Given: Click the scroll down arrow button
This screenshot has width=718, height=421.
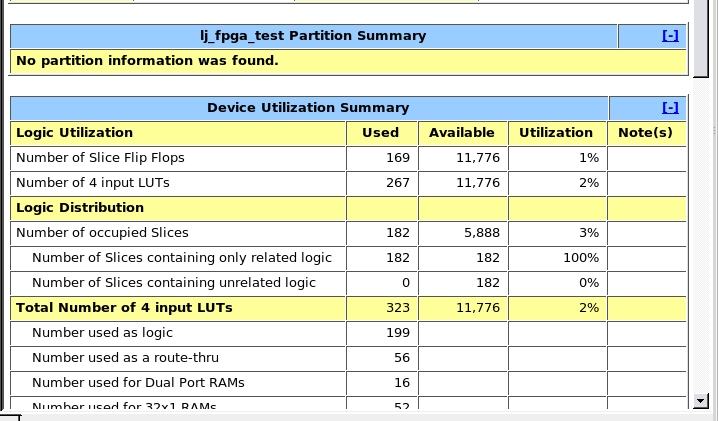Looking at the screenshot, I should pyautogui.click(x=699, y=401).
